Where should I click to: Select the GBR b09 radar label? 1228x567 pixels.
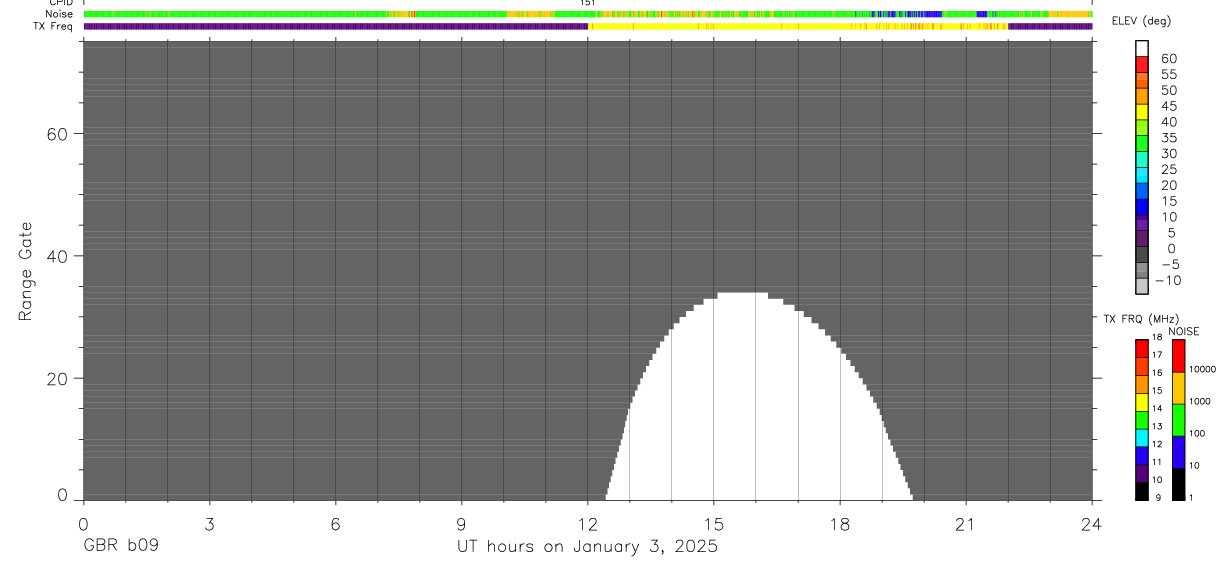coord(120,547)
